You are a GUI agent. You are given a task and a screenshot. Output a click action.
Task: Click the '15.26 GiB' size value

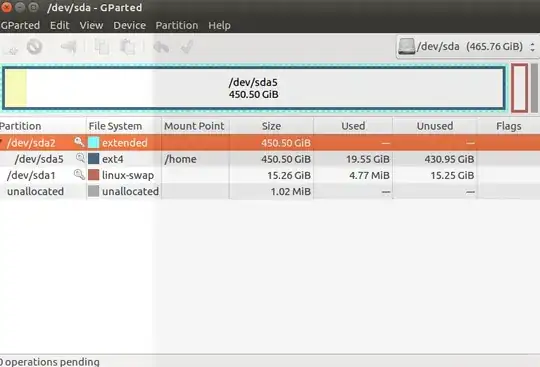[x=289, y=175]
